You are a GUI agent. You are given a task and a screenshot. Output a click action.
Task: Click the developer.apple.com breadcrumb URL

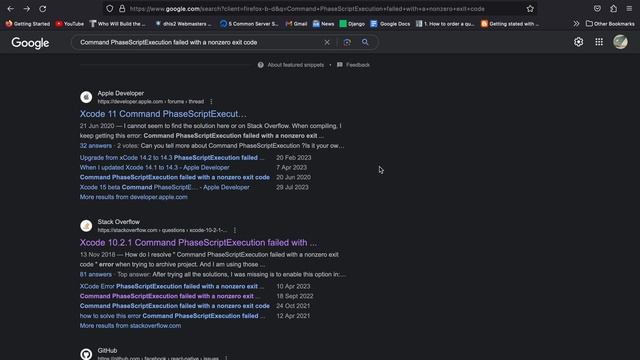[x=151, y=102]
